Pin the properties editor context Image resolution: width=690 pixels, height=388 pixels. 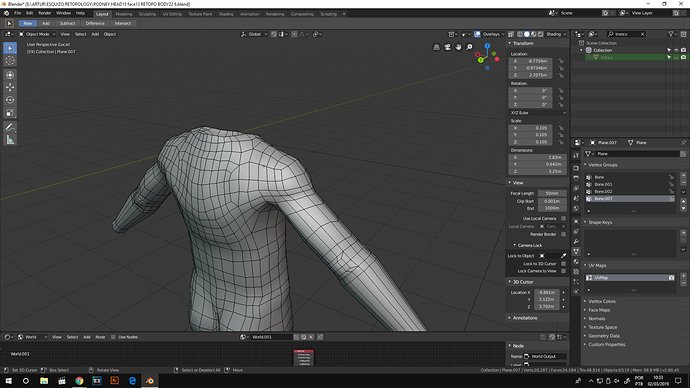tap(683, 143)
